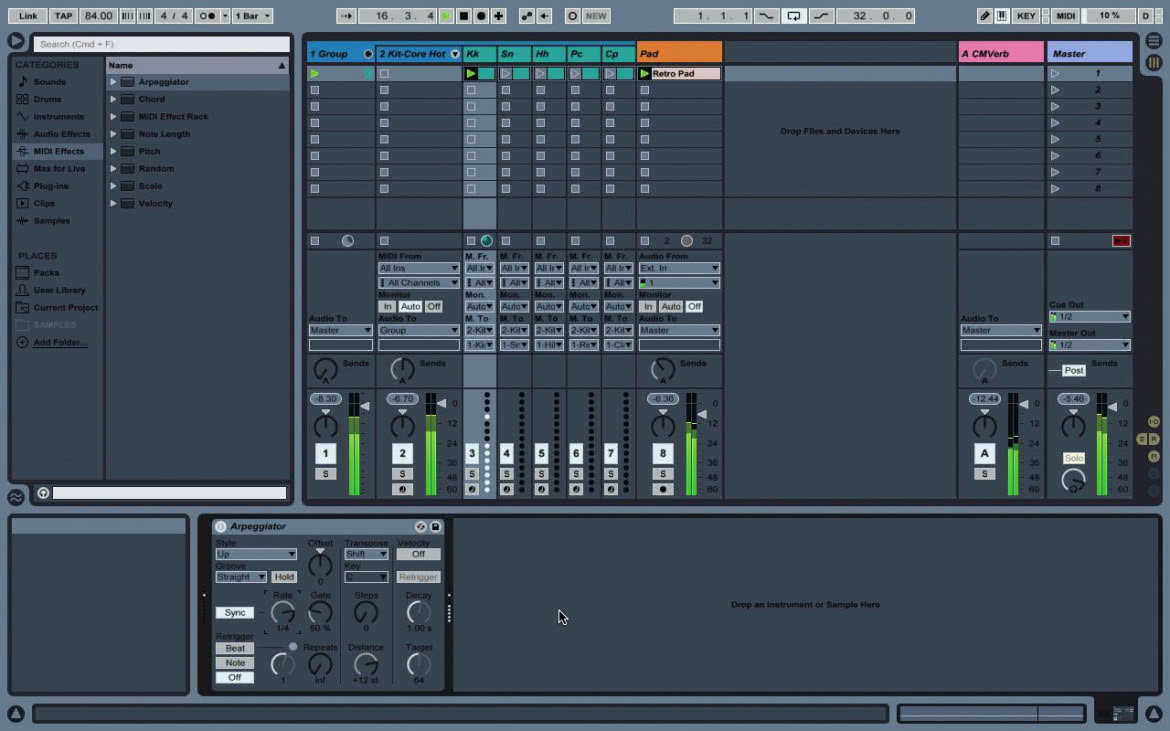Deactivate track 8 Pad with its activator

pos(663,454)
